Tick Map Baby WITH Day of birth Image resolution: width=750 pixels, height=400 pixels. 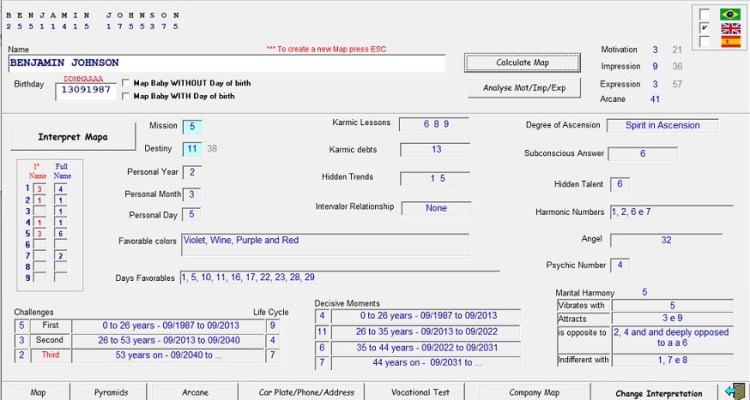point(125,97)
